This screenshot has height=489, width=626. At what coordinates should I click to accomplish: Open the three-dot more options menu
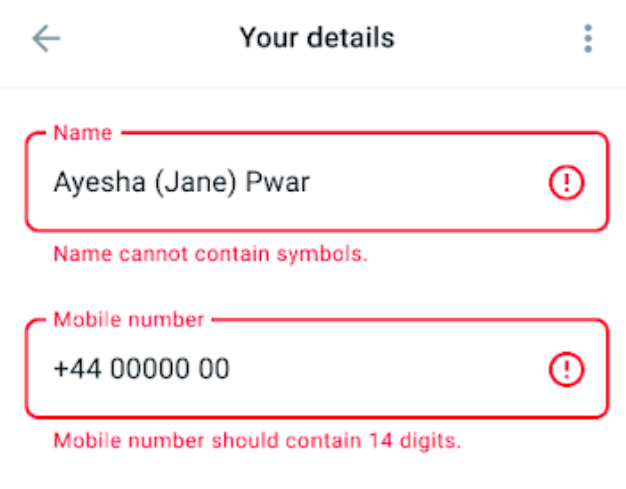point(588,39)
